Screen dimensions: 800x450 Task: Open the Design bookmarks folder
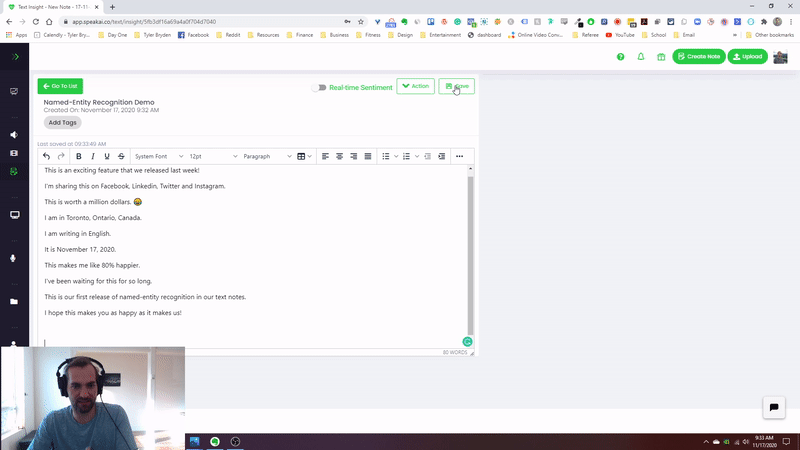[x=400, y=35]
